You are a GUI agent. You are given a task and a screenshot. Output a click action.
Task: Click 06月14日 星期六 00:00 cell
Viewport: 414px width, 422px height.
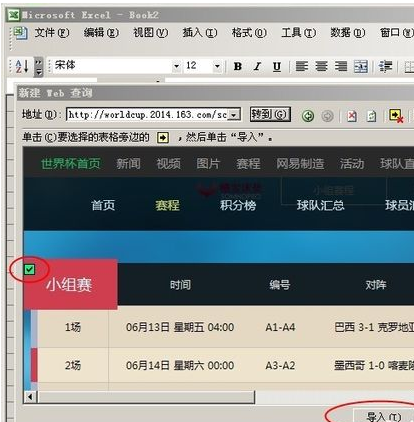[180, 365]
